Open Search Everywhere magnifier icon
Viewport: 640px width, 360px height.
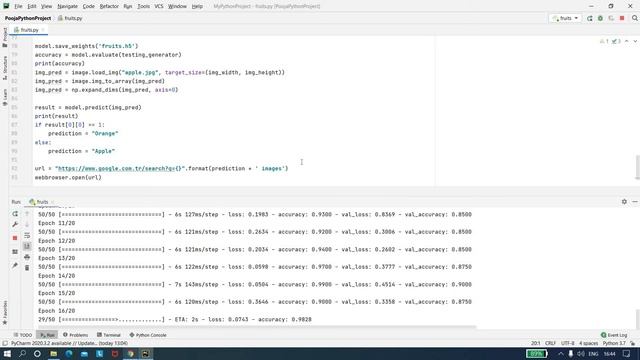[635, 18]
